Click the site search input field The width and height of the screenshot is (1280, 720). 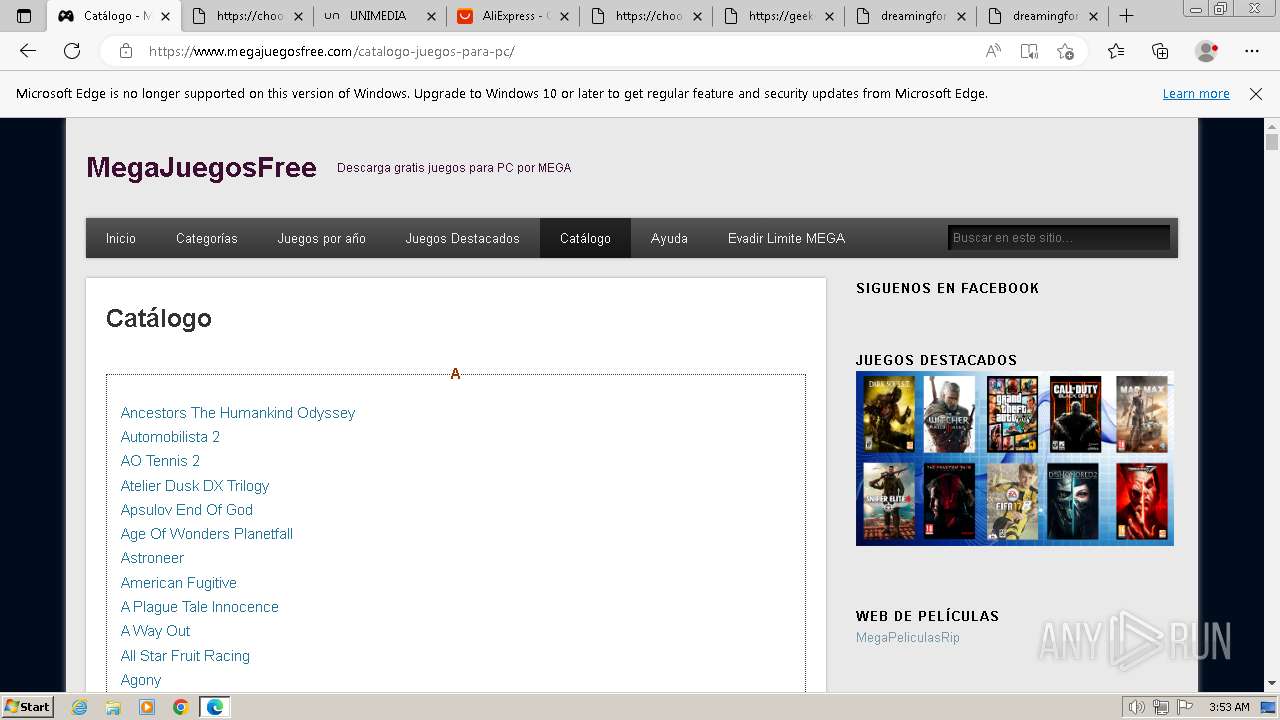(x=1058, y=238)
